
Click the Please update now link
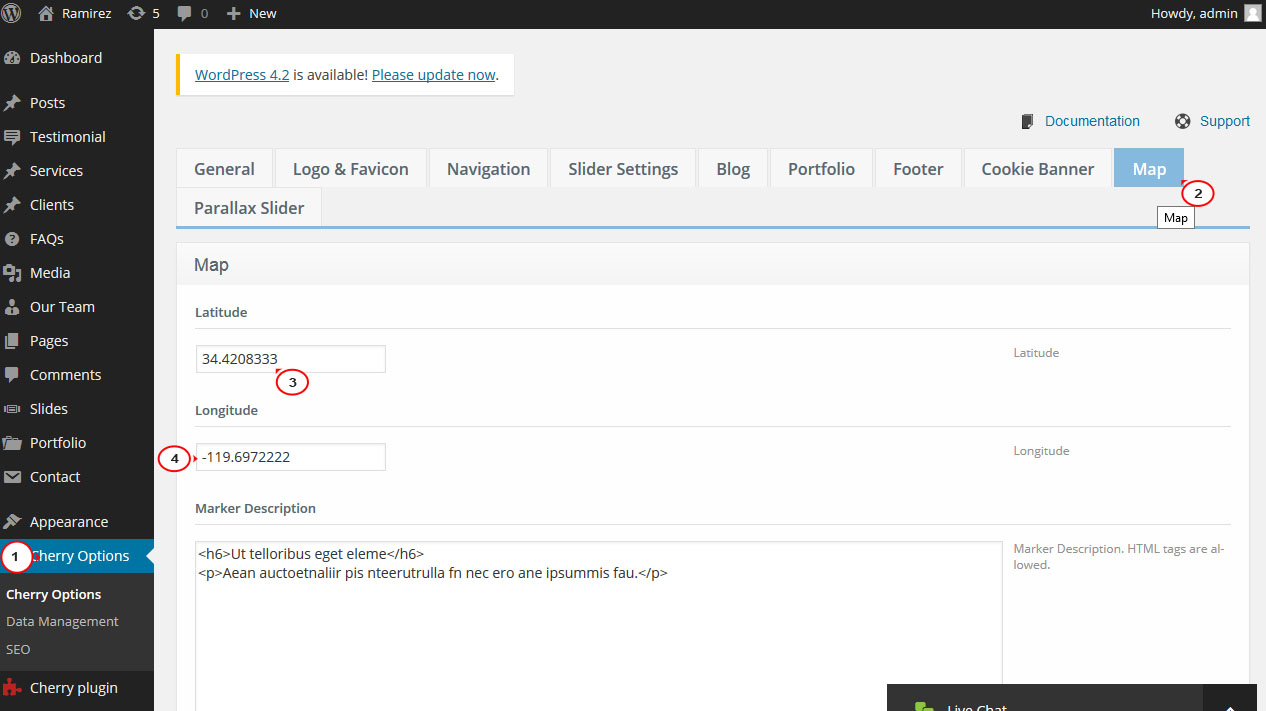point(434,74)
